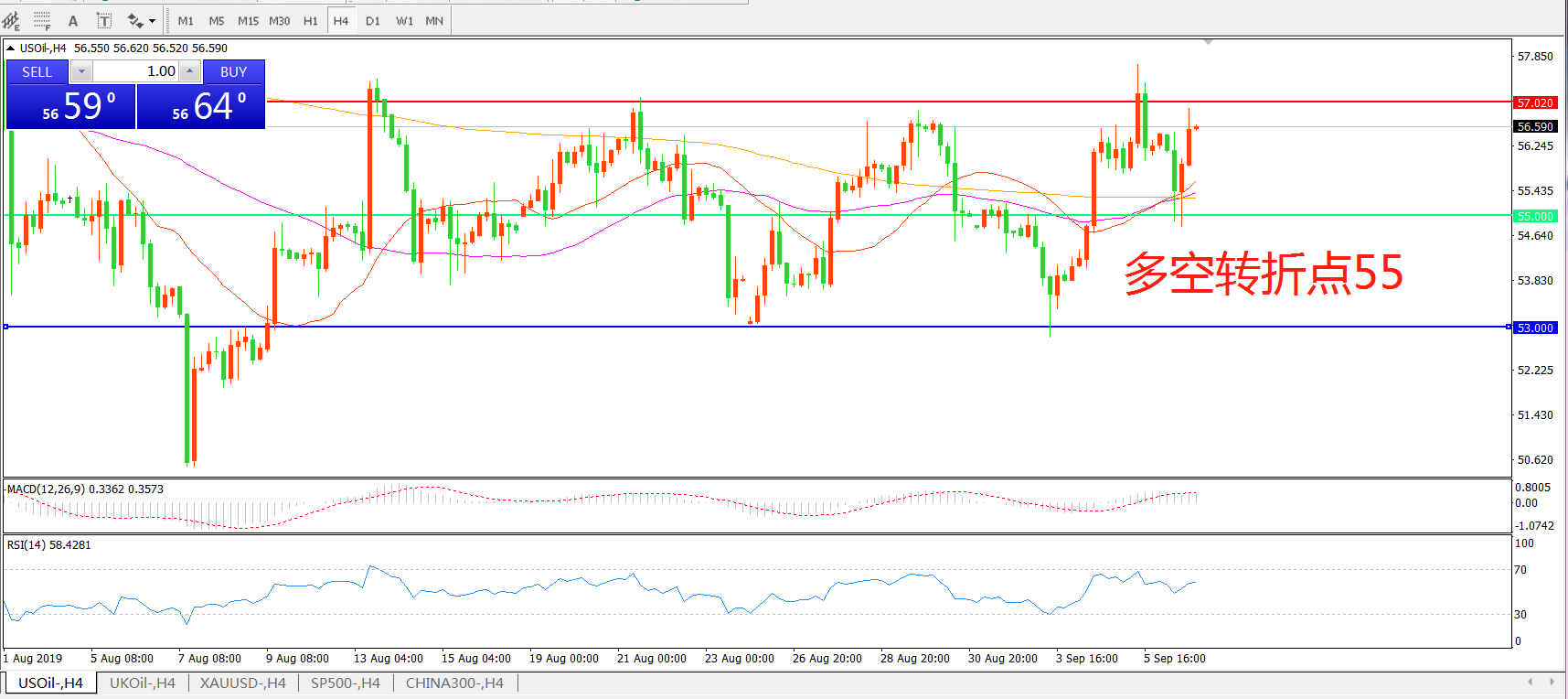Switch chart to D1 timeframe
The height and width of the screenshot is (699, 1568).
tap(372, 20)
